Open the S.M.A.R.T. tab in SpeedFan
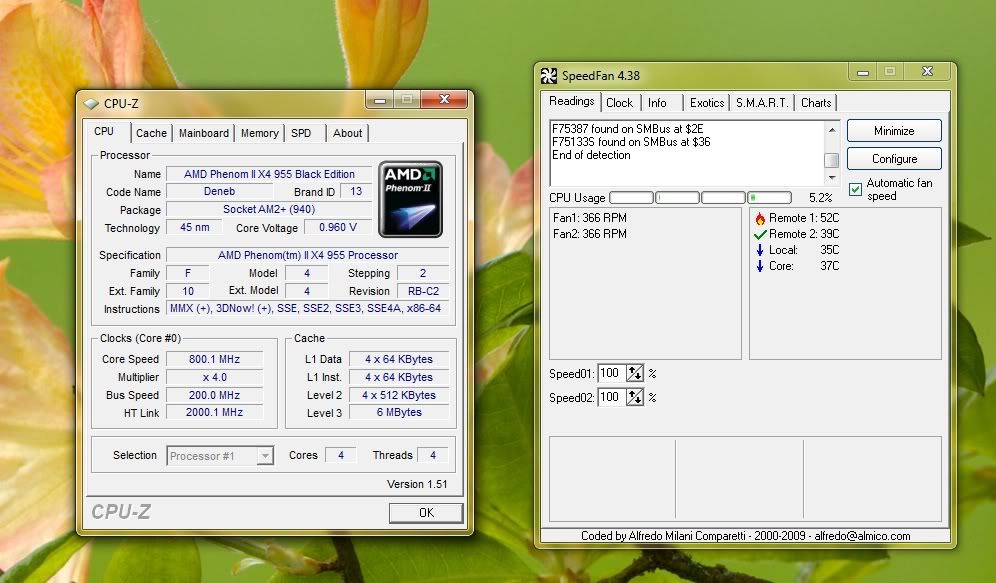 click(x=762, y=103)
